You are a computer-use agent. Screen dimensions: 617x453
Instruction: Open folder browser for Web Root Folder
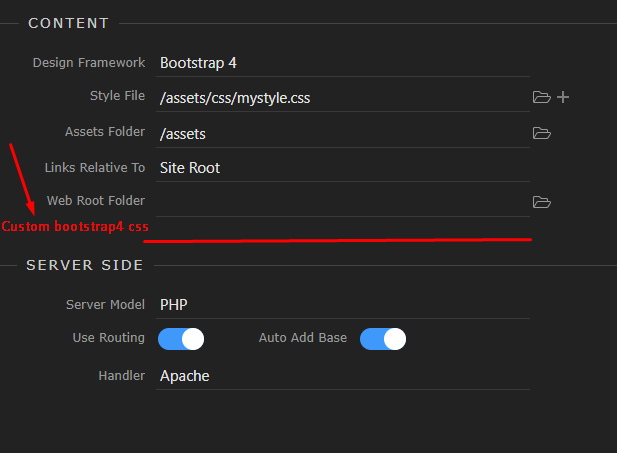tap(541, 202)
